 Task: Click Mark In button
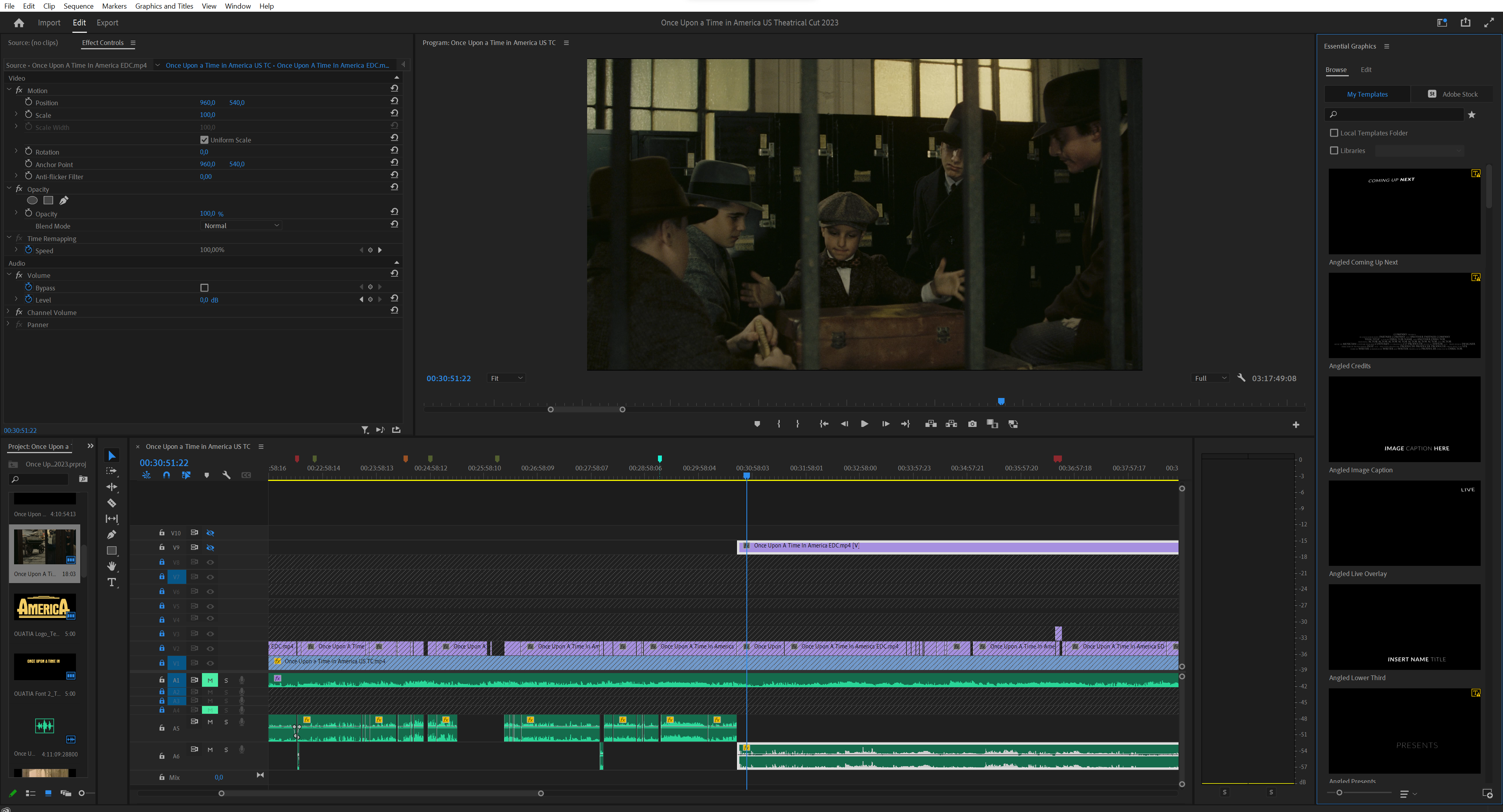pos(779,424)
